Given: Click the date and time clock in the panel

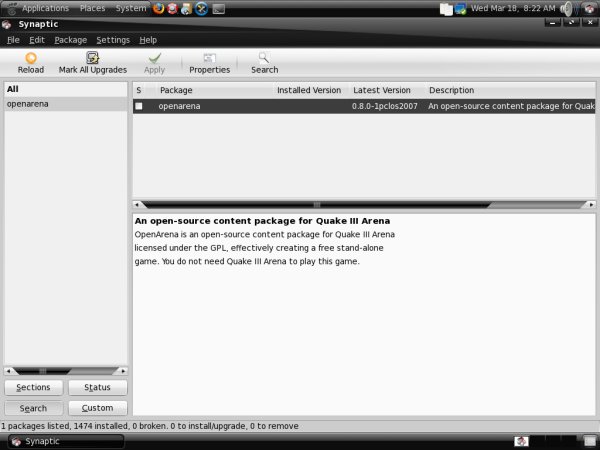Looking at the screenshot, I should coord(513,8).
